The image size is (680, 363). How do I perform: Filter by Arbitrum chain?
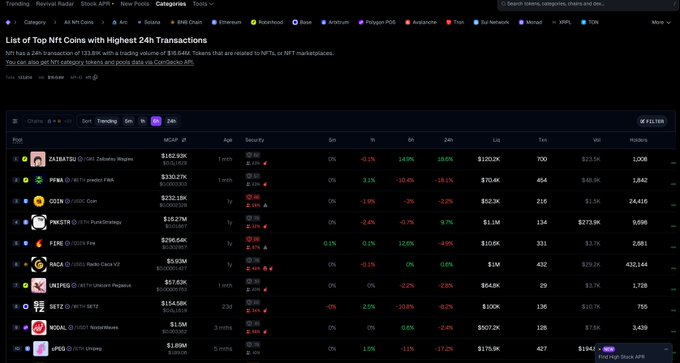click(335, 22)
